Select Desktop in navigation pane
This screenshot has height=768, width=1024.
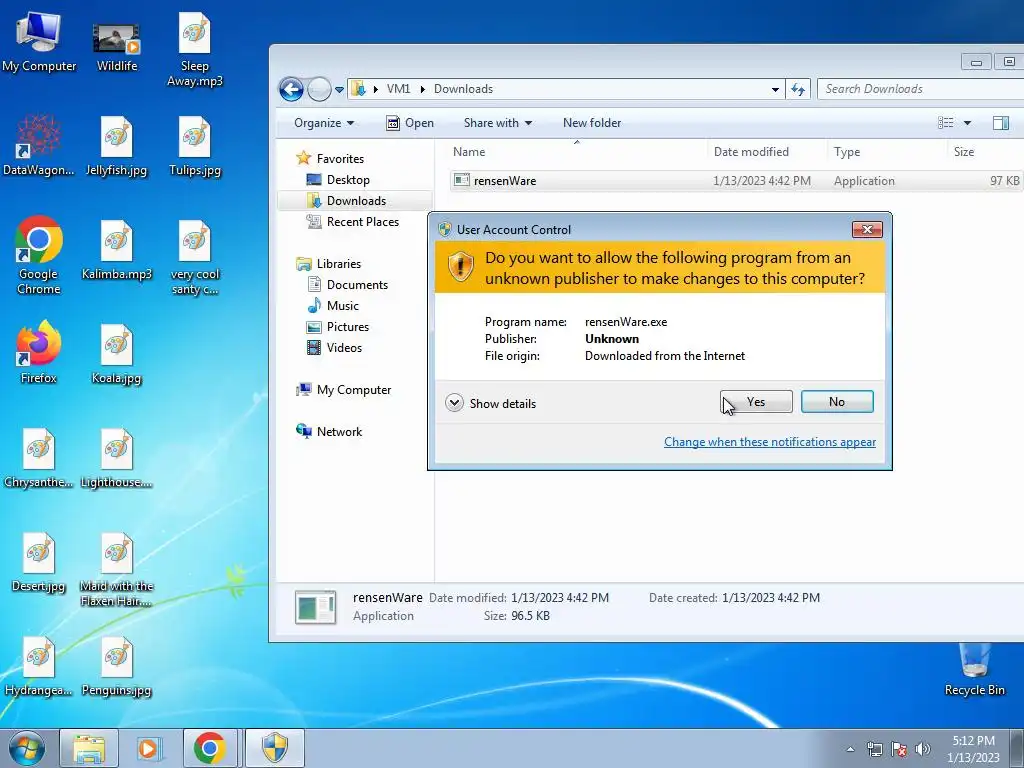pos(338,180)
